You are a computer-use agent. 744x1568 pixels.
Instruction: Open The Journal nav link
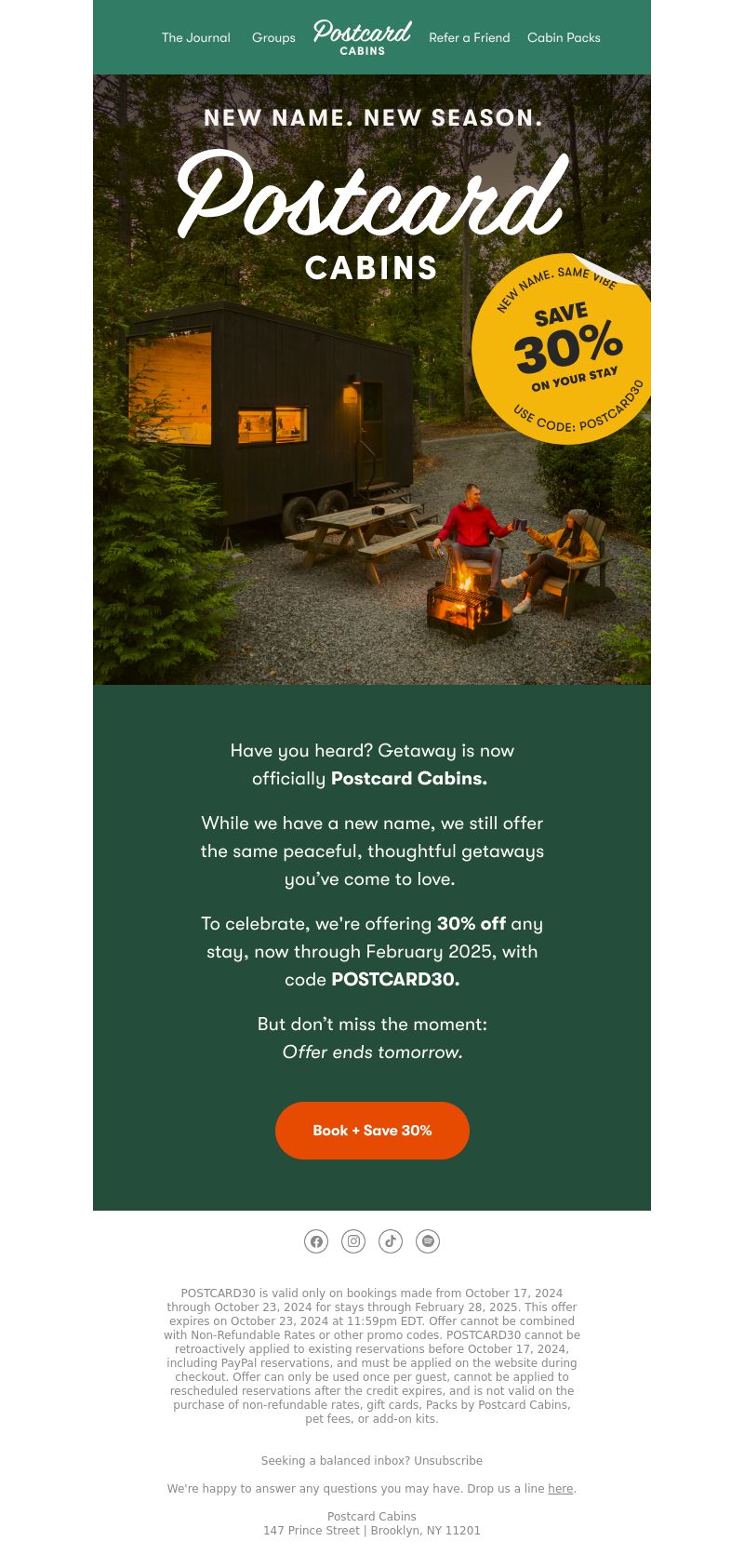(x=195, y=38)
